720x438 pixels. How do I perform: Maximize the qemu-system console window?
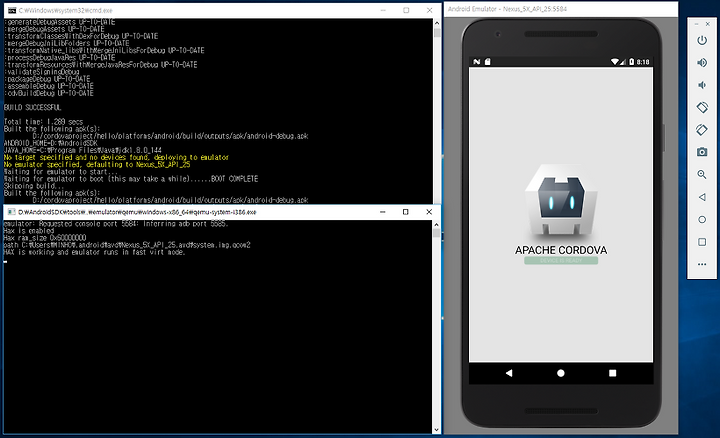pyautogui.click(x=405, y=212)
